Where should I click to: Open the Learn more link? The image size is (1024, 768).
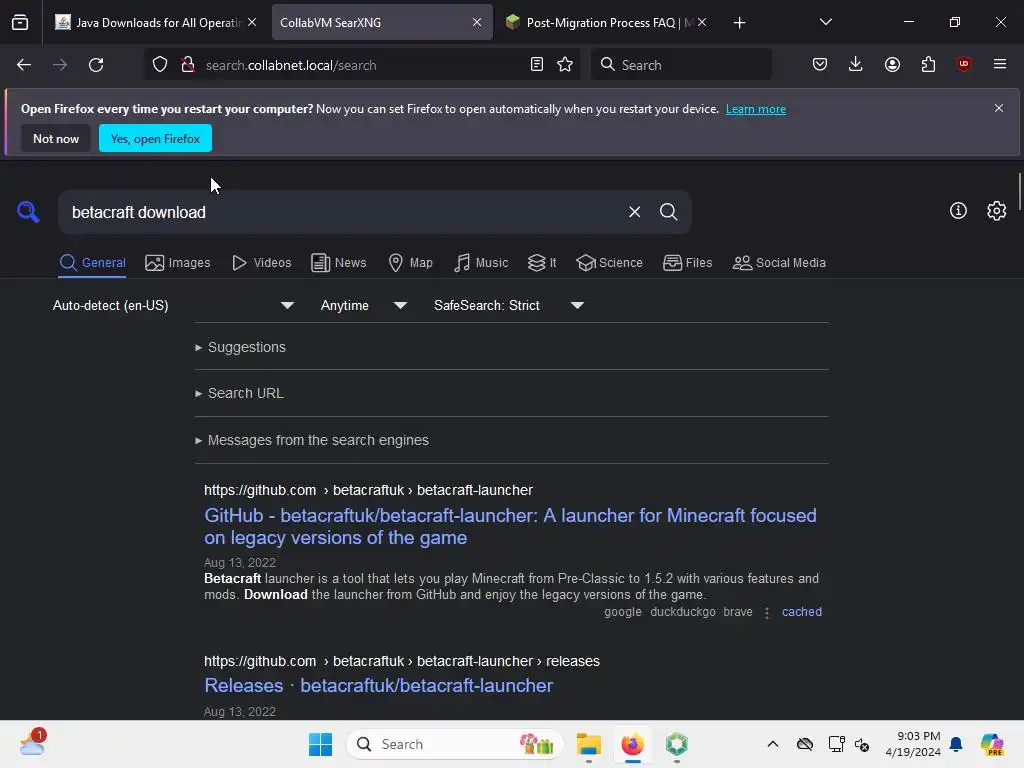click(756, 109)
